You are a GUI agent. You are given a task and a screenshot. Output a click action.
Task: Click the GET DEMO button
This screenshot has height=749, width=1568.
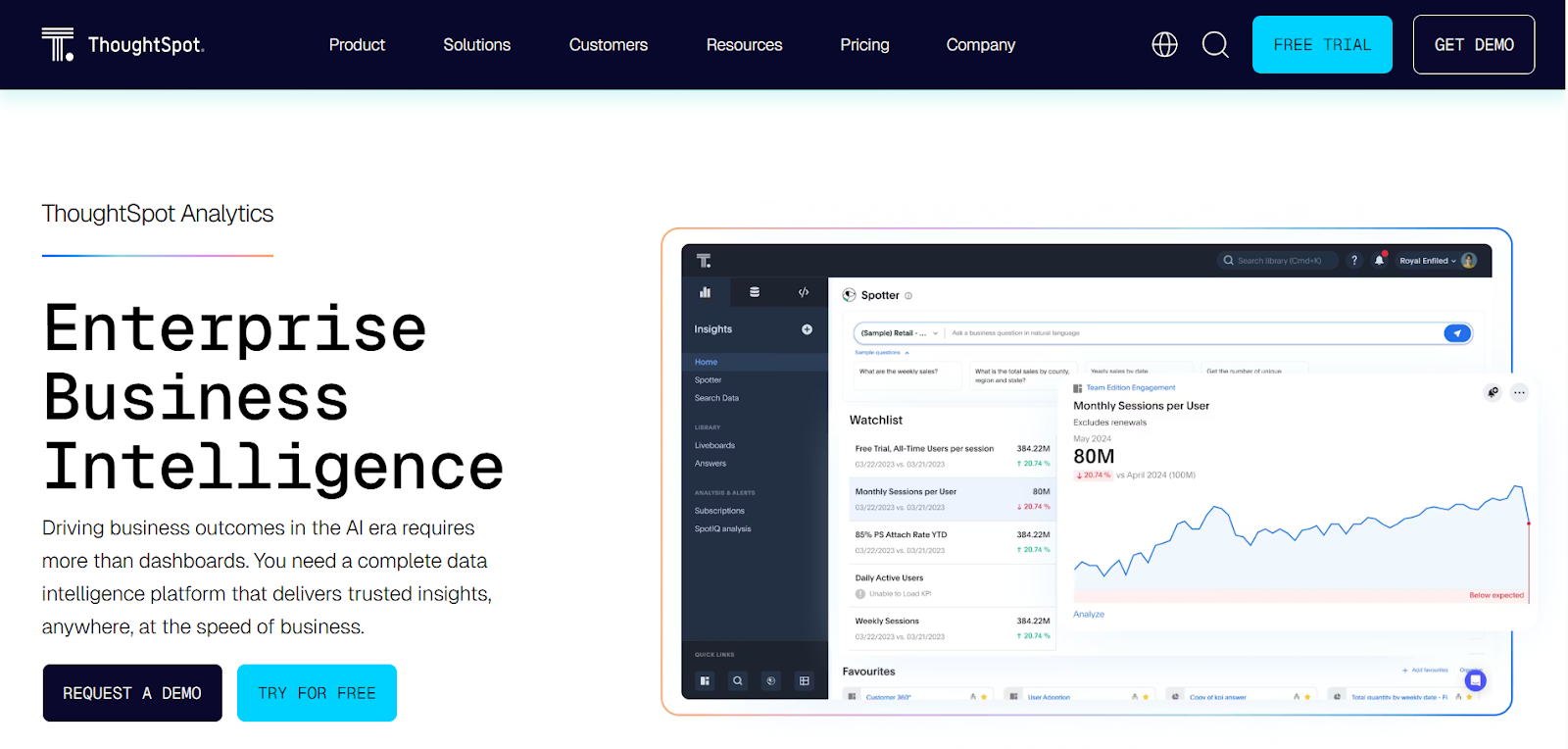click(1474, 44)
